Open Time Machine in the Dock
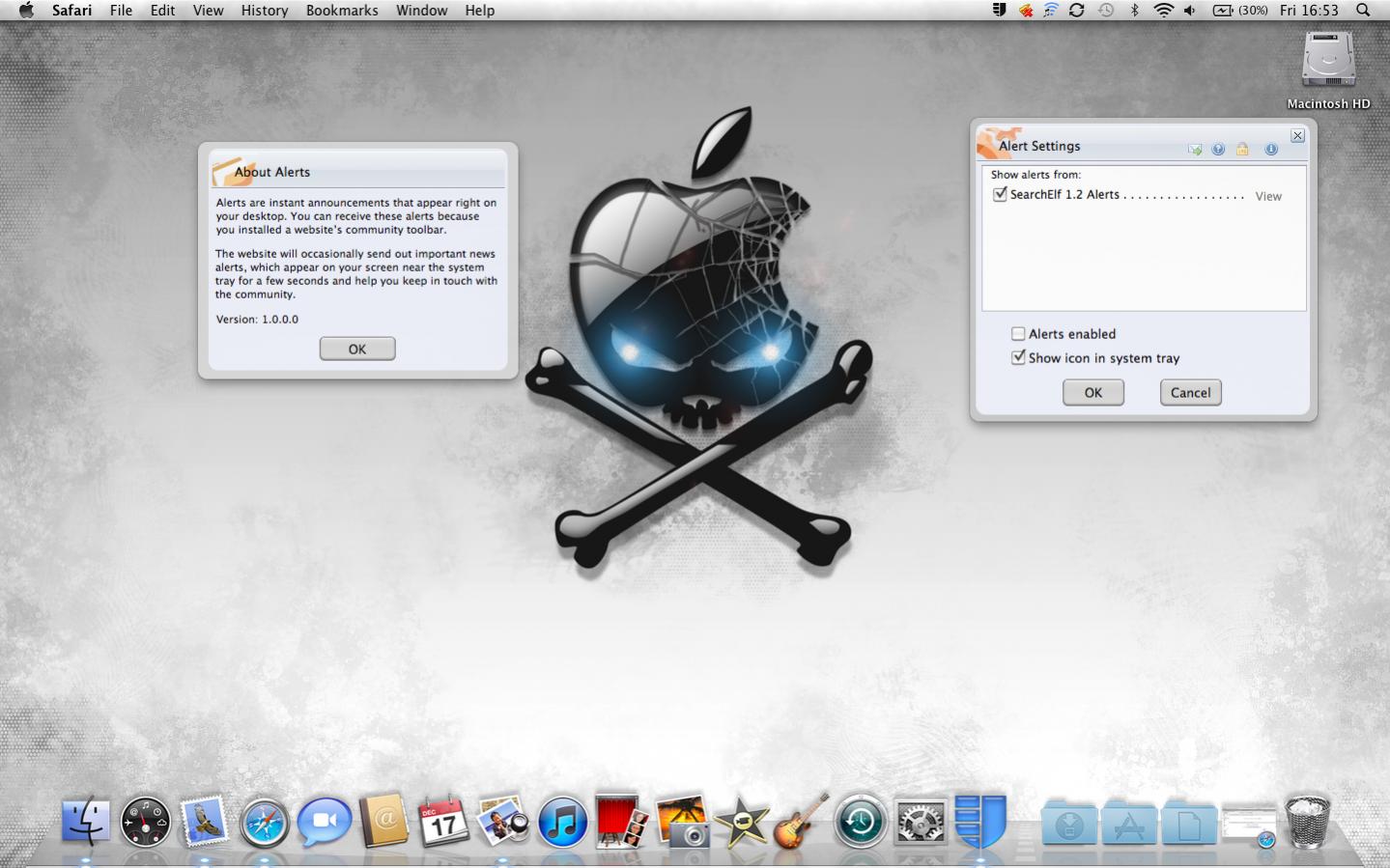The width and height of the screenshot is (1390, 868). point(861,823)
